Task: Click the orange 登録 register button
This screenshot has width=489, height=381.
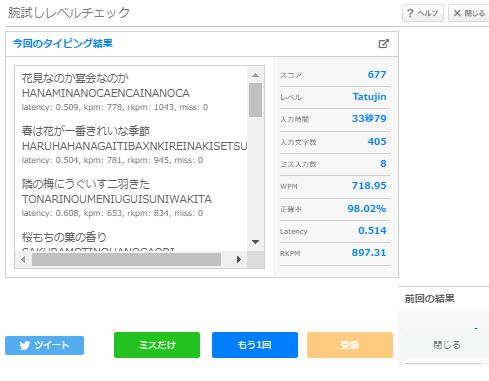Action: pos(350,345)
